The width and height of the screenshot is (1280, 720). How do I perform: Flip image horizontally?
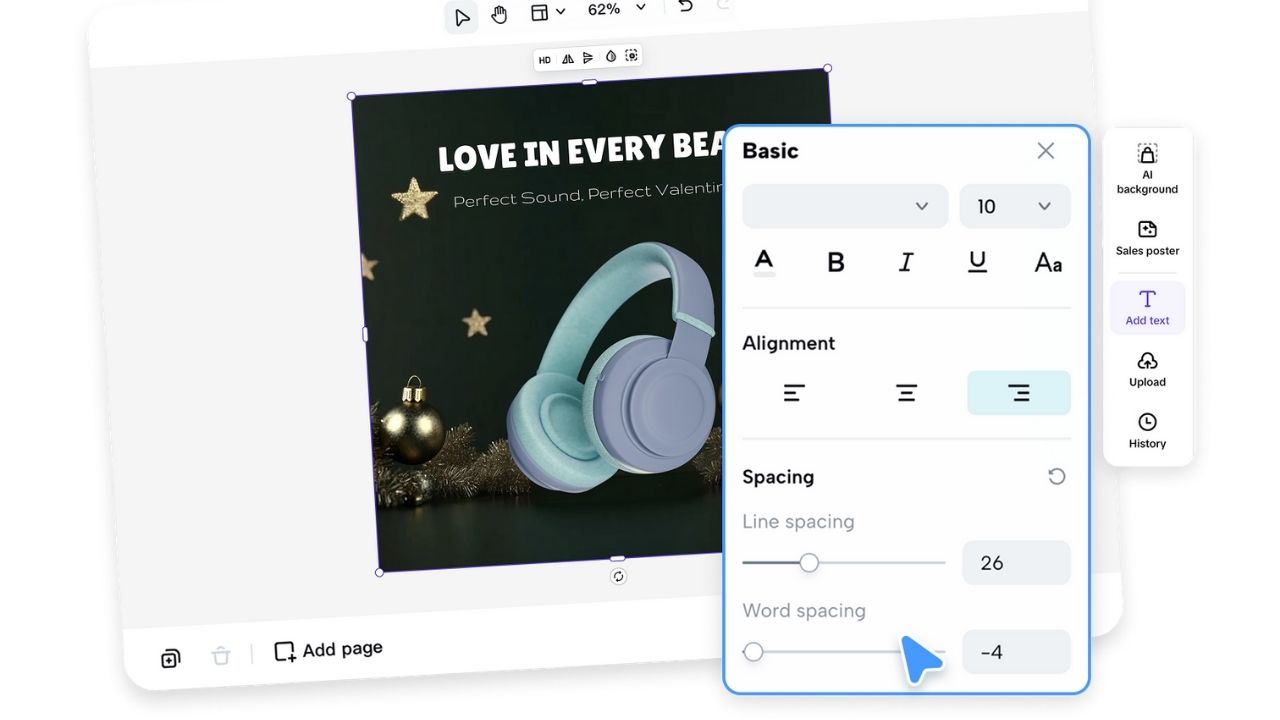[x=567, y=59]
